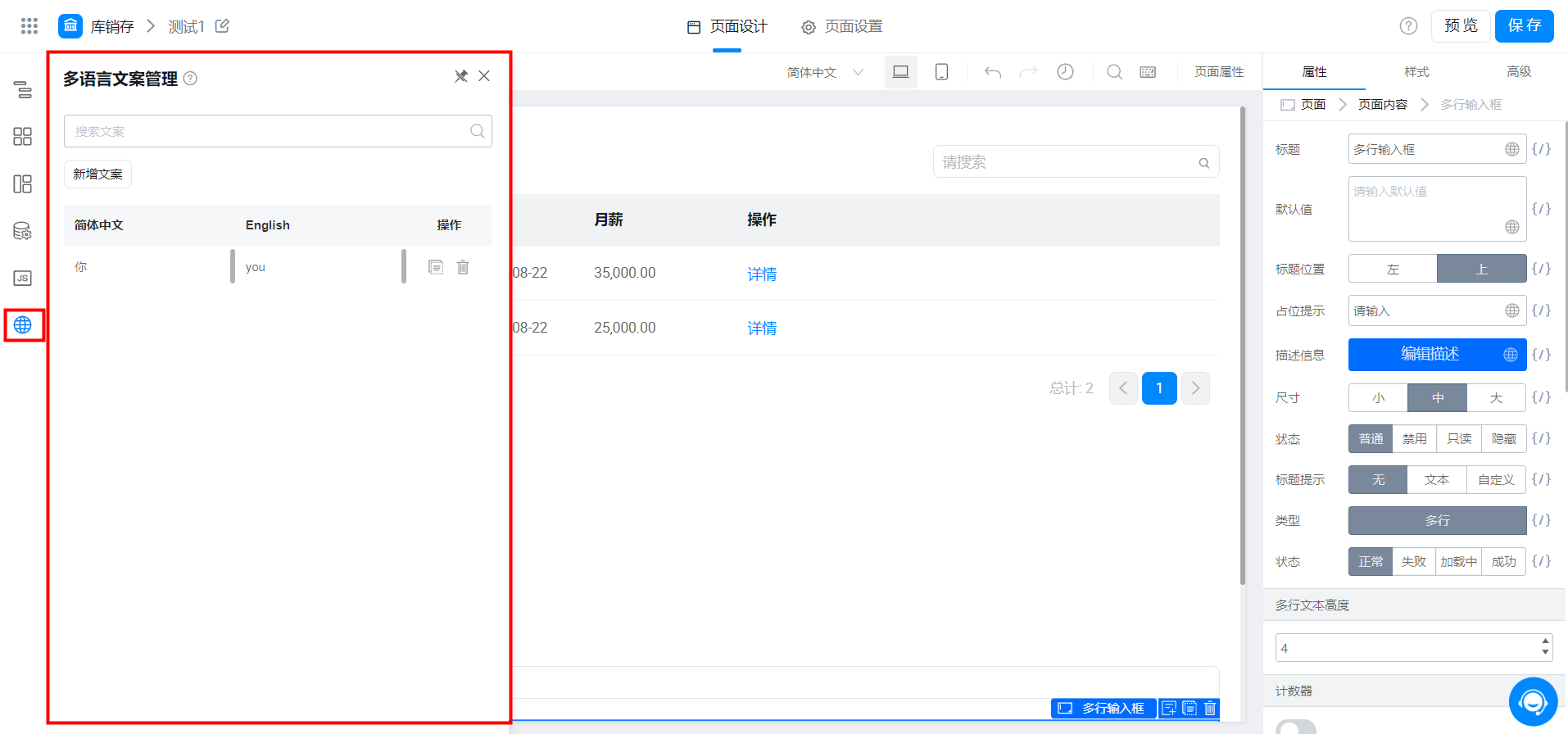Image resolution: width=1568 pixels, height=734 pixels.
Task: Set state to 禁用
Action: pyautogui.click(x=1414, y=439)
